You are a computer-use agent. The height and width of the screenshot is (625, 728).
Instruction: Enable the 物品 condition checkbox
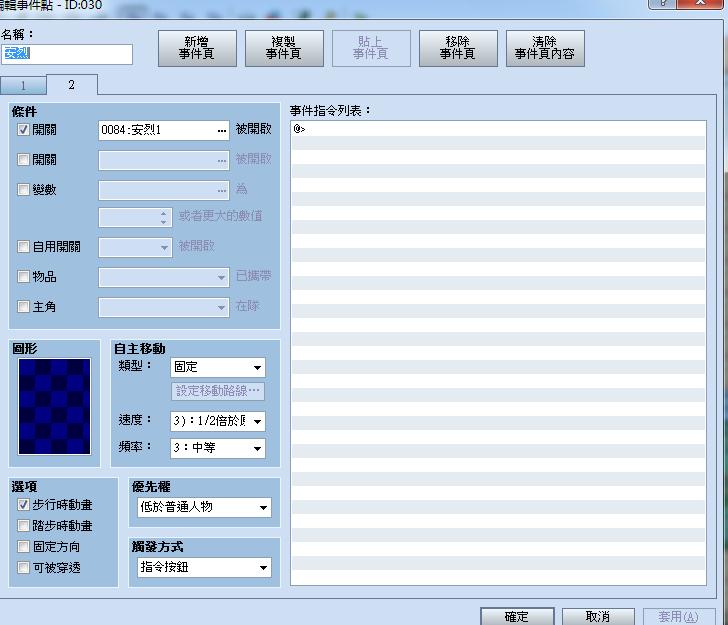click(x=23, y=277)
